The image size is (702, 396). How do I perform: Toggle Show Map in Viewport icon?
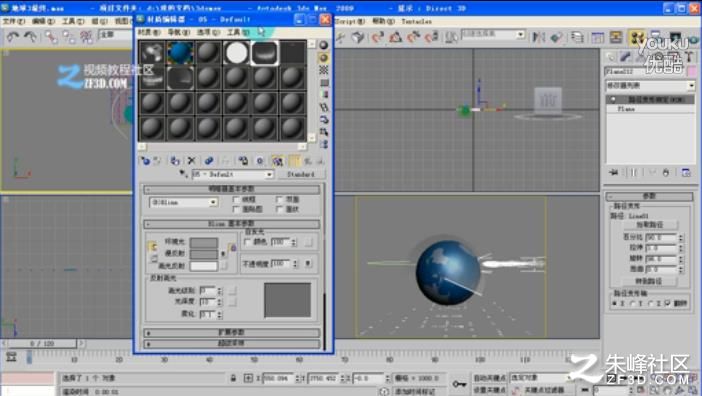pos(278,161)
